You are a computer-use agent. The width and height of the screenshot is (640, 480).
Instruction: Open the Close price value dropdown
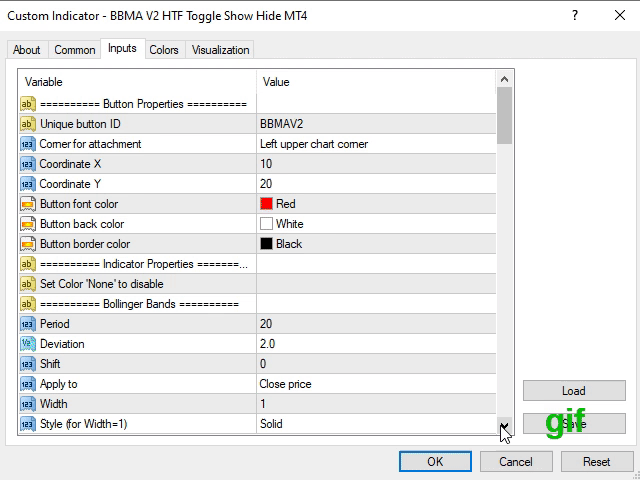(375, 384)
